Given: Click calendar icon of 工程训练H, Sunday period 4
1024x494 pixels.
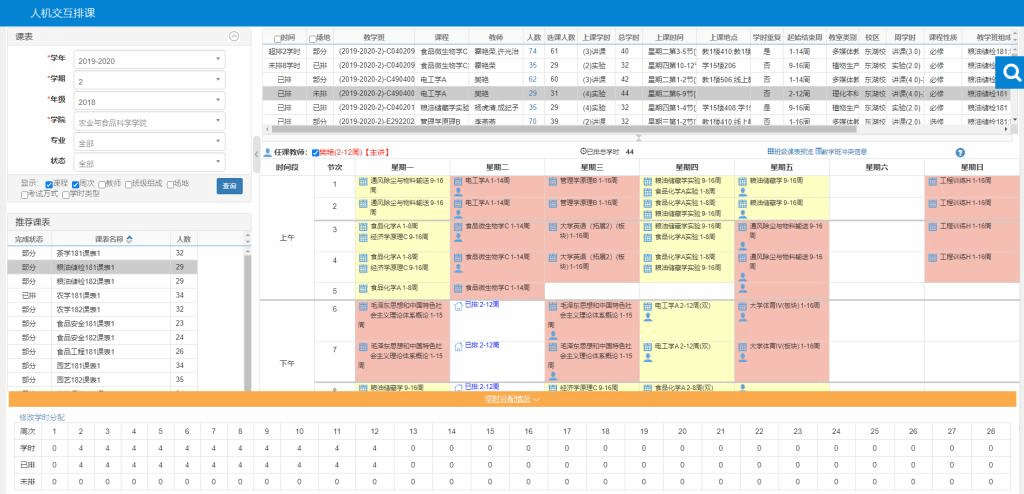Looking at the screenshot, I should [x=933, y=257].
